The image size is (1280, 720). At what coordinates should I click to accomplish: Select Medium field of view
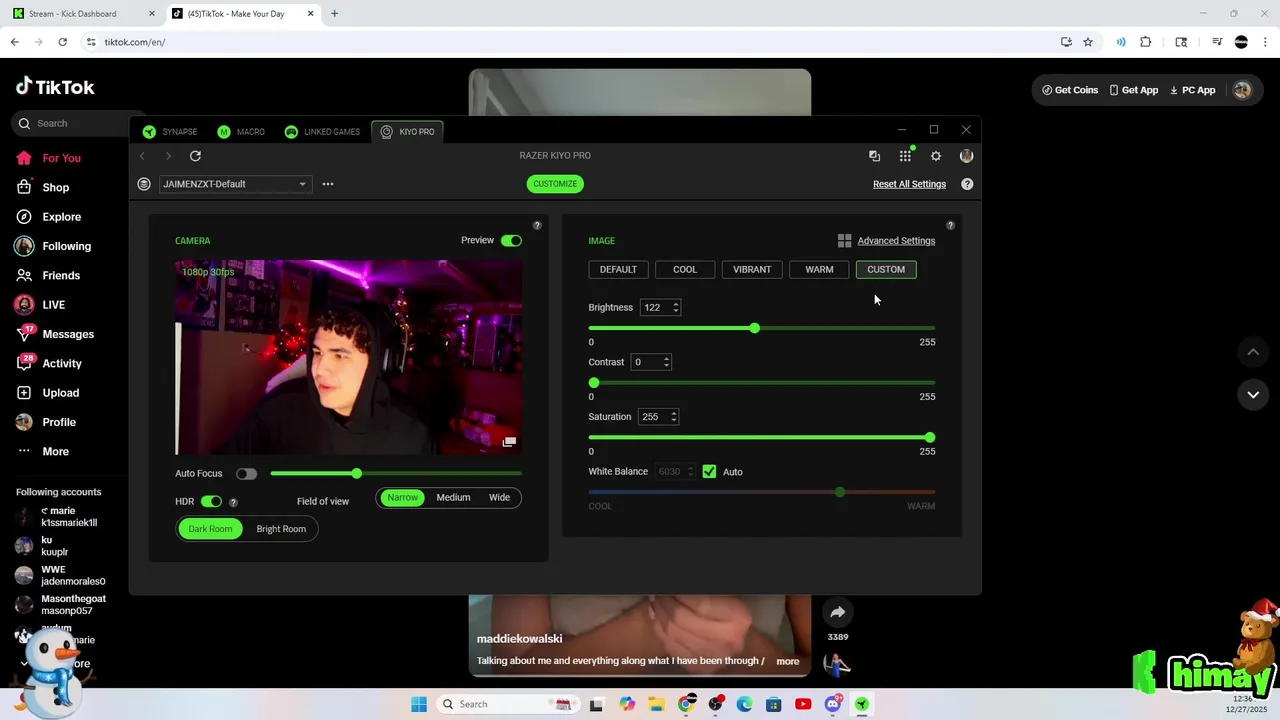(453, 498)
